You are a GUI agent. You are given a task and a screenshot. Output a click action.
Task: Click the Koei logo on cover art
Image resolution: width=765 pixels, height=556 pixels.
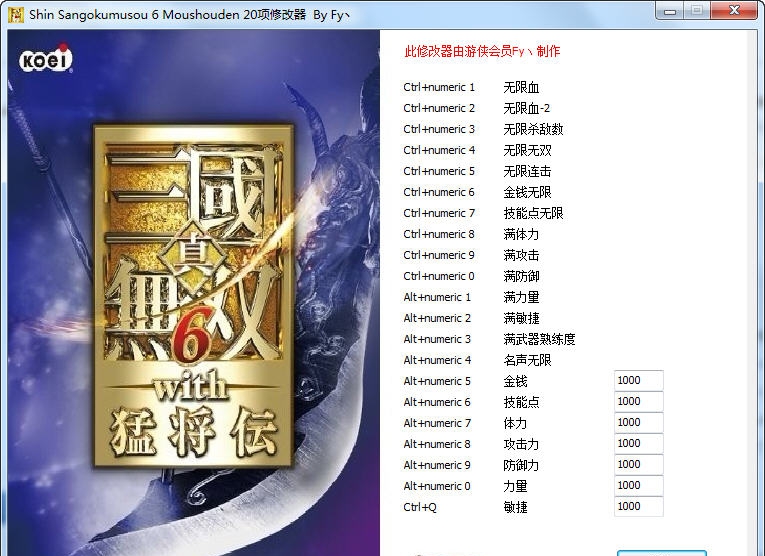click(x=46, y=60)
